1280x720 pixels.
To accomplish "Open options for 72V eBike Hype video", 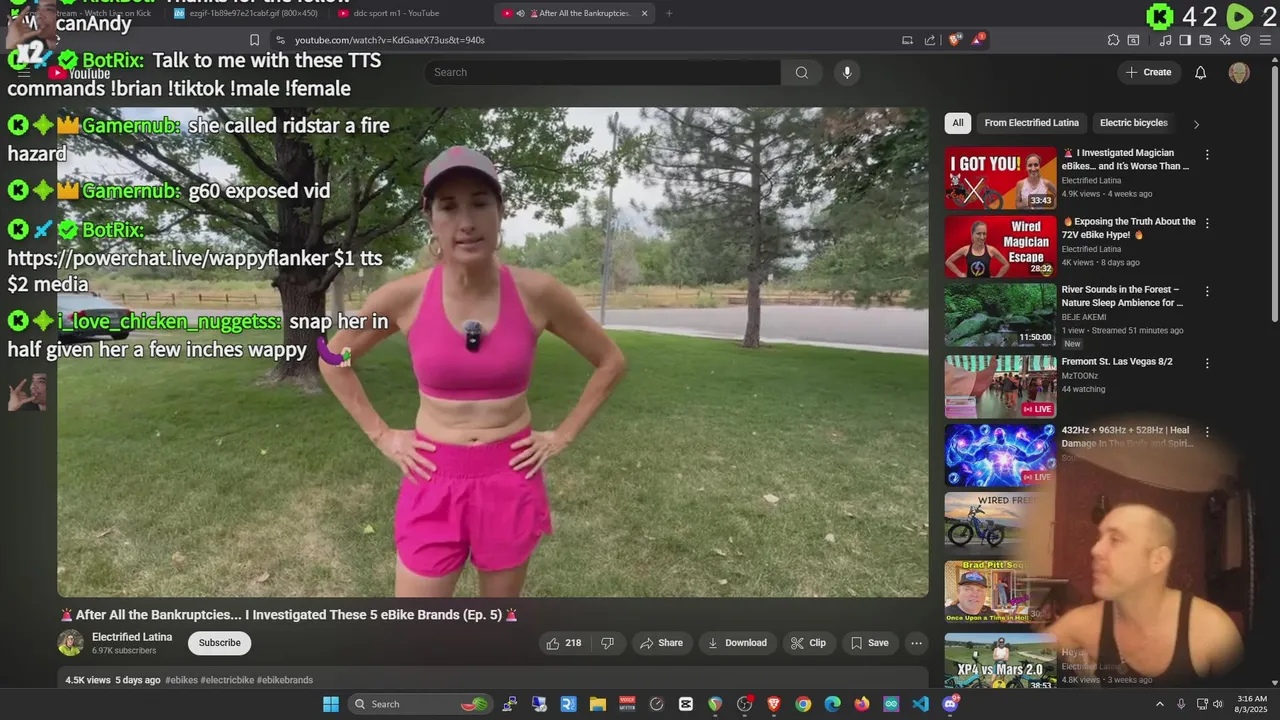I will pyautogui.click(x=1207, y=223).
